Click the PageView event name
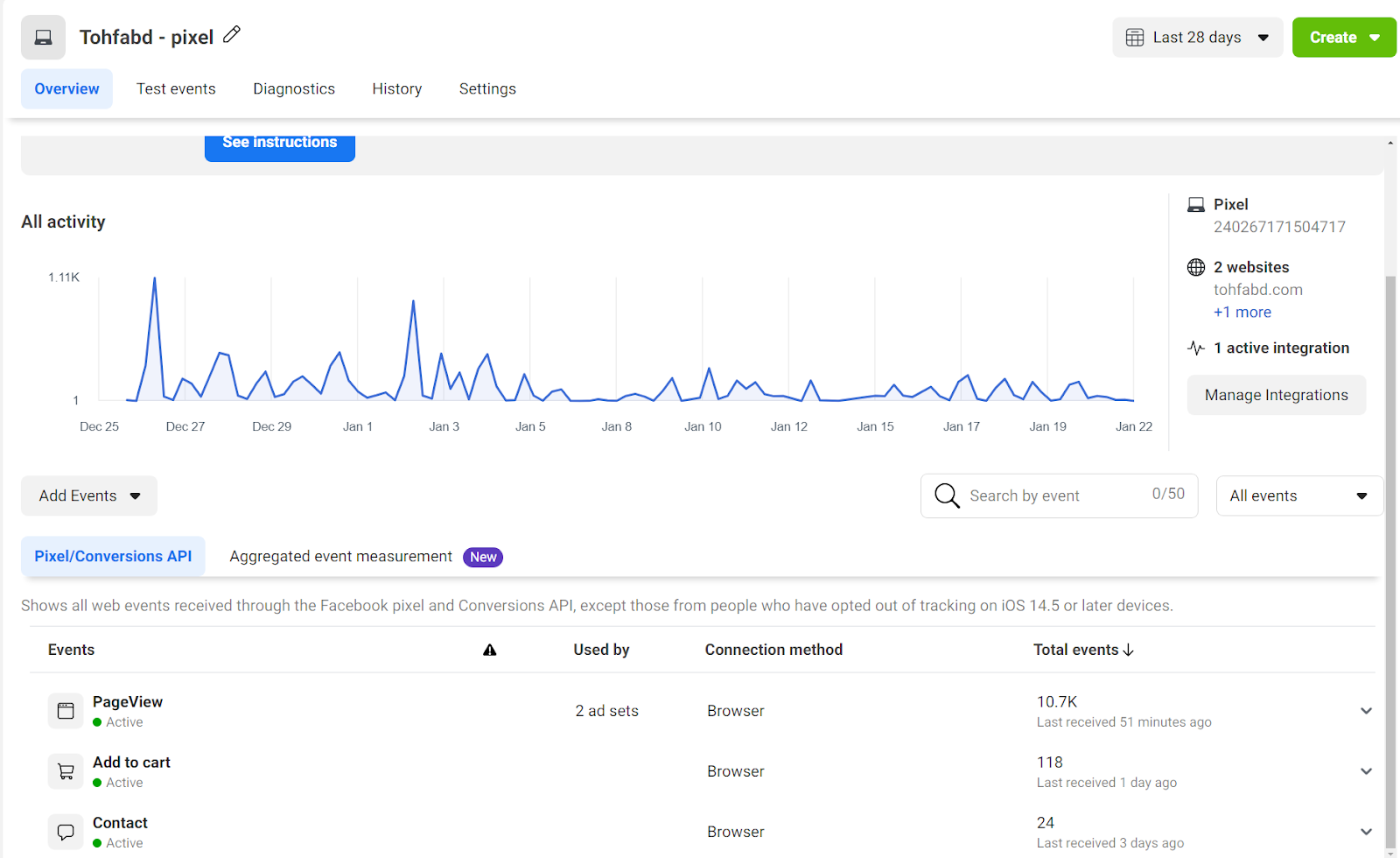This screenshot has height=858, width=1400. 128,701
